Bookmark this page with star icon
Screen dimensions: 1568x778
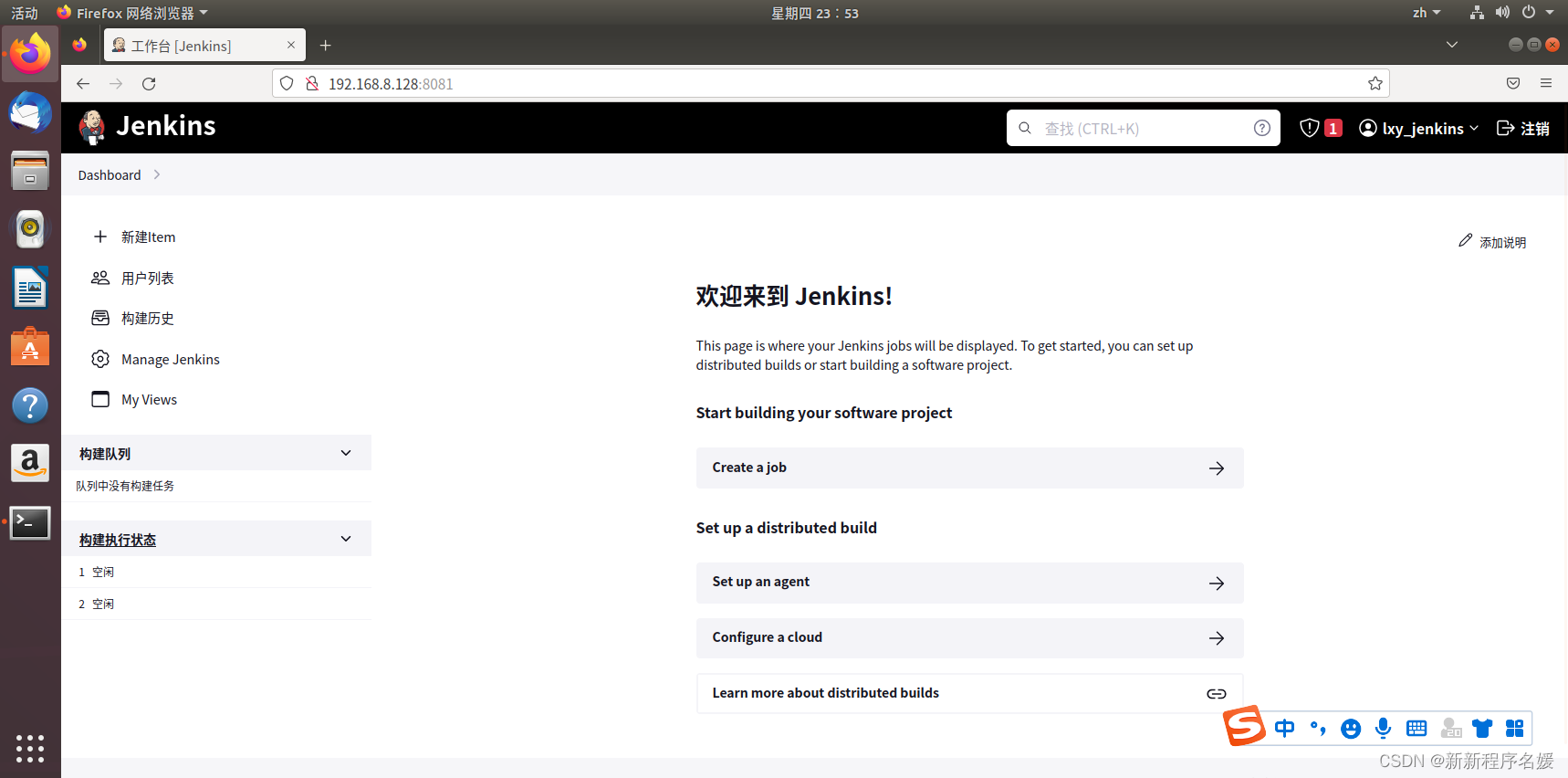coord(1375,83)
